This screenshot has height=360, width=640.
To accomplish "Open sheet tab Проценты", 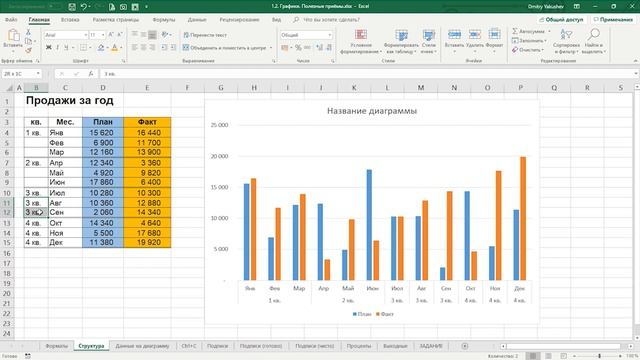I will click(359, 346).
